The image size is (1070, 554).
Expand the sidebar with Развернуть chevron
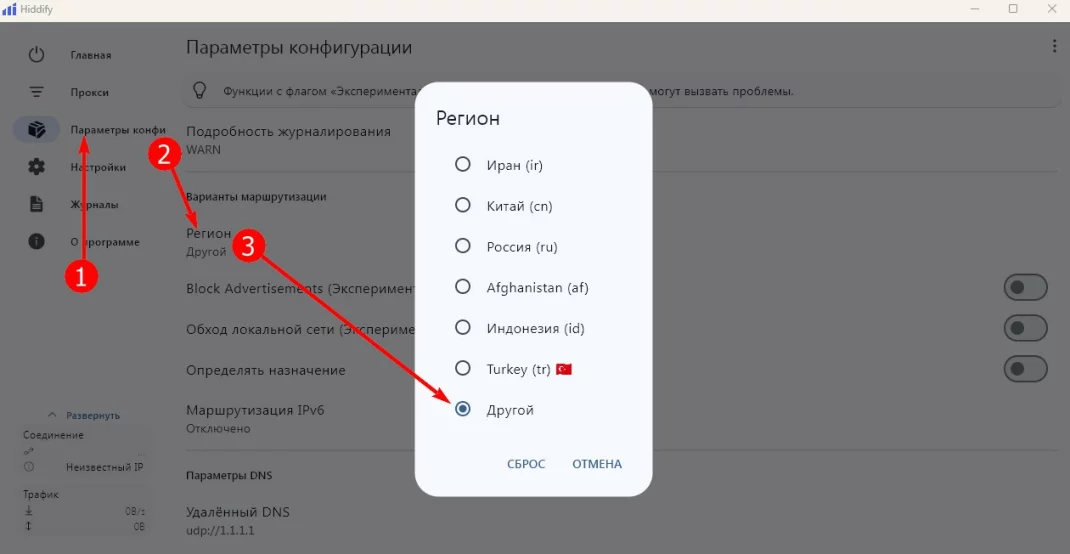(x=52, y=415)
